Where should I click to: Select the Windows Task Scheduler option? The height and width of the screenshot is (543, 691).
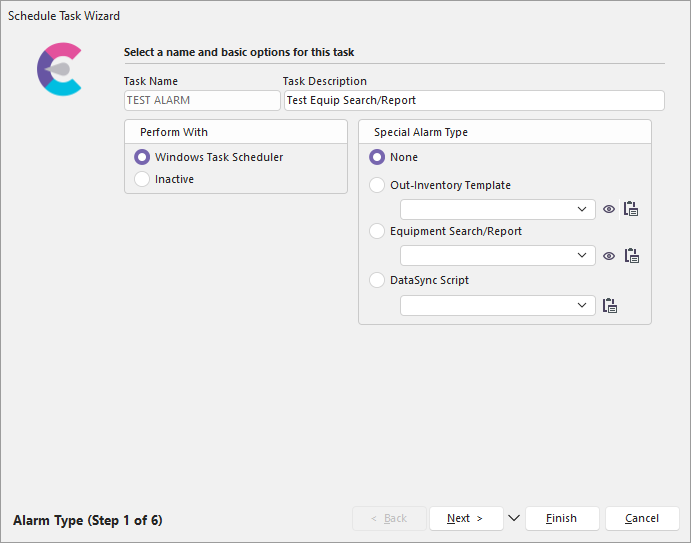pos(142,157)
